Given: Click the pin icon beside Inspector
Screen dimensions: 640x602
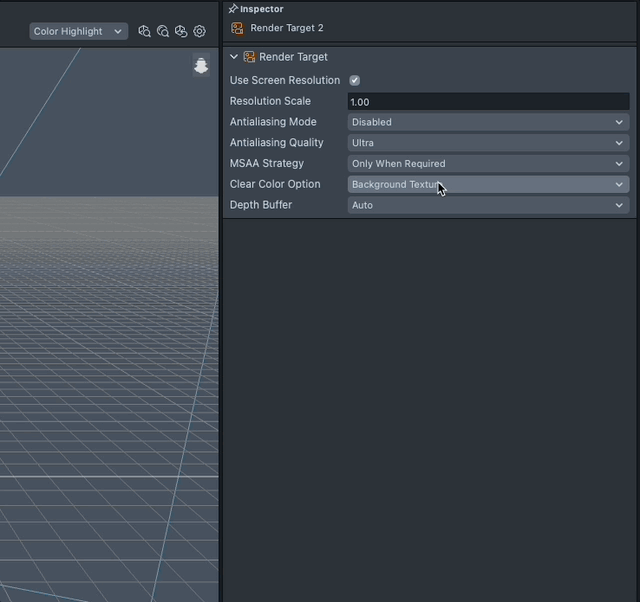Looking at the screenshot, I should pos(233,9).
